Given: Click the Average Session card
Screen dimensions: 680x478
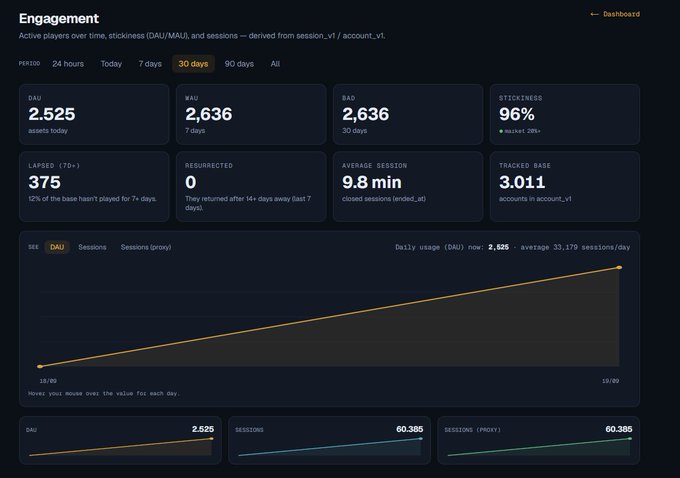Looking at the screenshot, I should tap(408, 187).
